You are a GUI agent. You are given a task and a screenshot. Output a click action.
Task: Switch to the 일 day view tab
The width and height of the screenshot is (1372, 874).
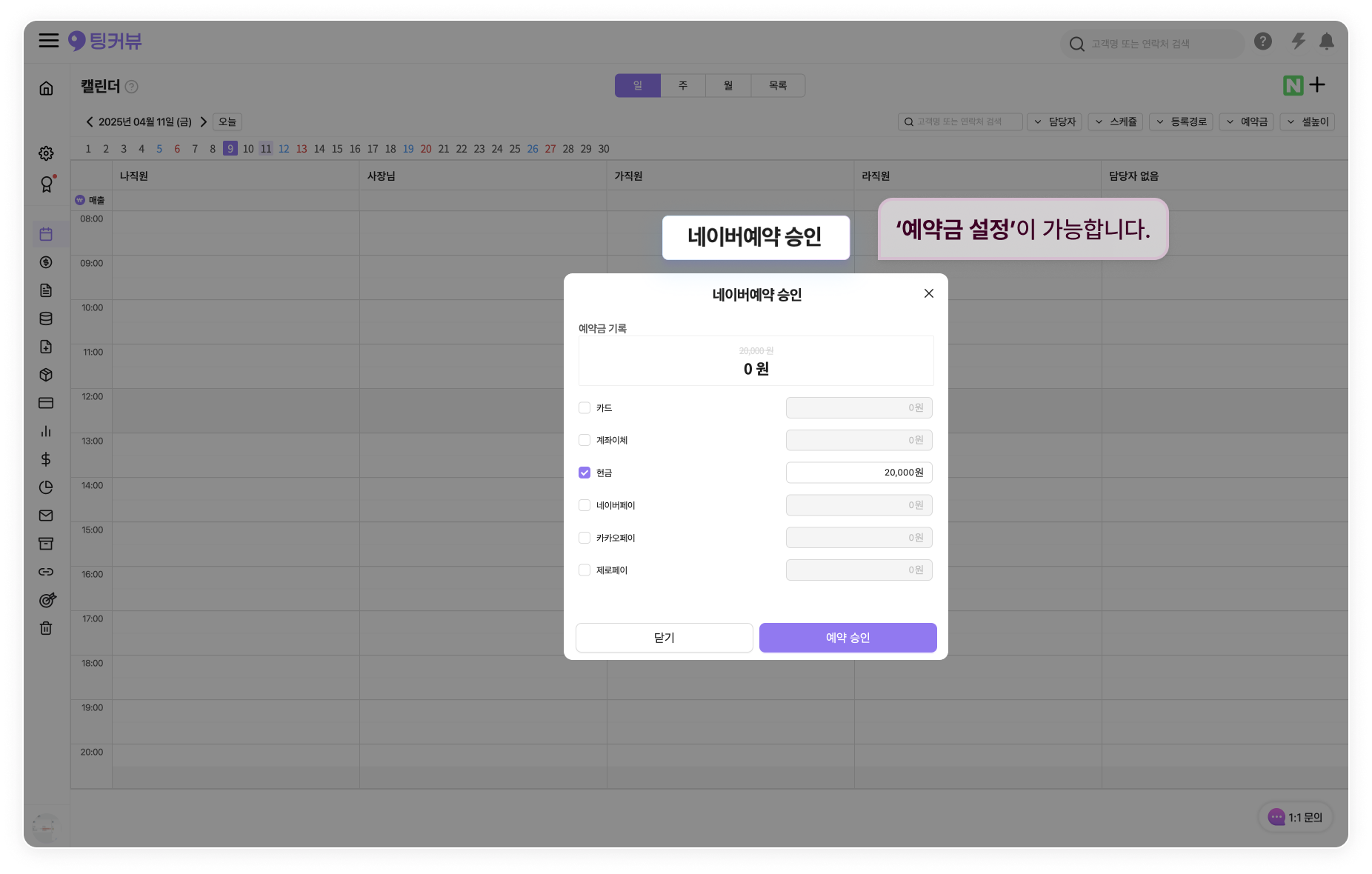click(x=638, y=86)
